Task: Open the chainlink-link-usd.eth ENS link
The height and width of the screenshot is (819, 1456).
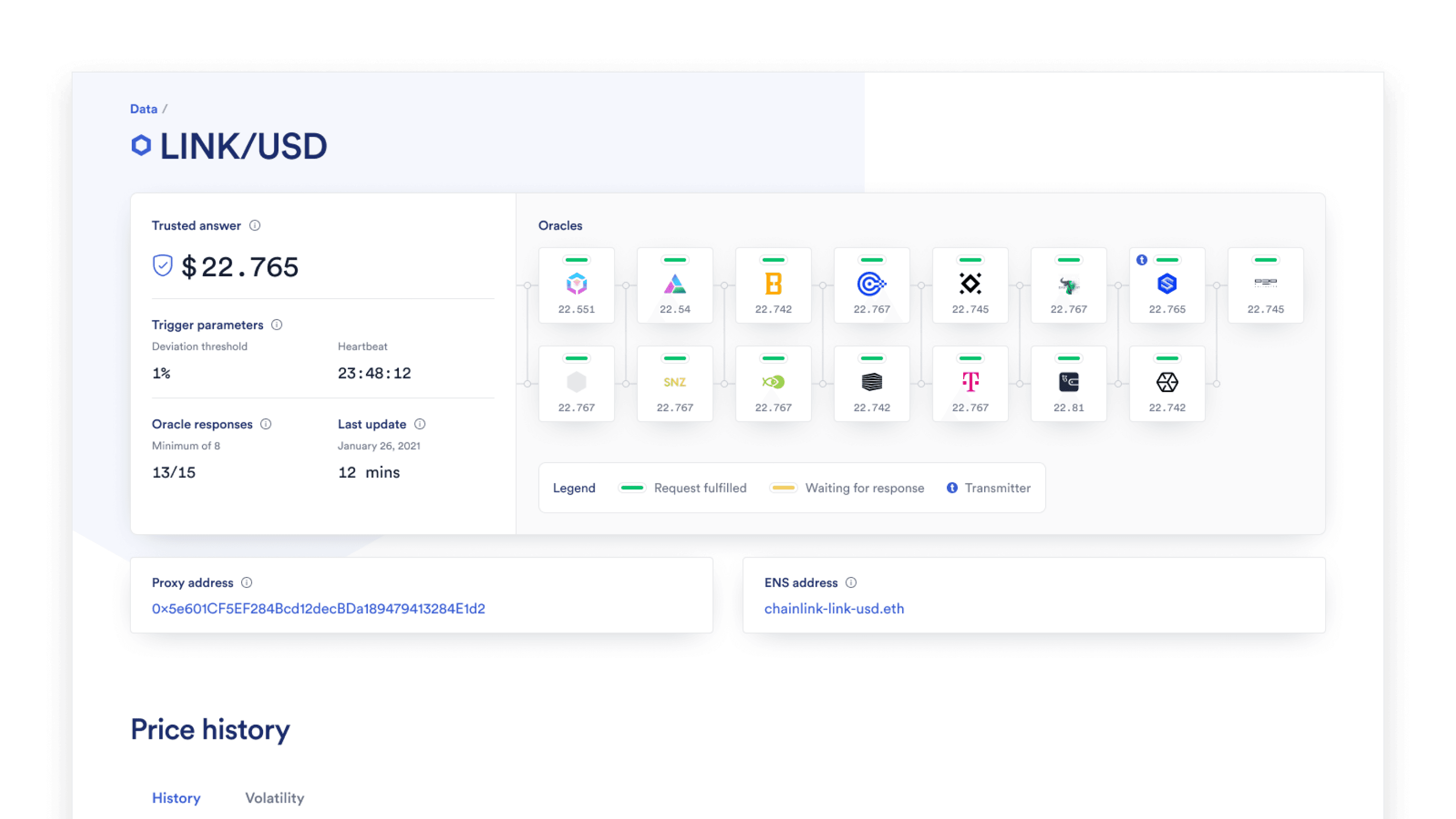Action: 834,608
